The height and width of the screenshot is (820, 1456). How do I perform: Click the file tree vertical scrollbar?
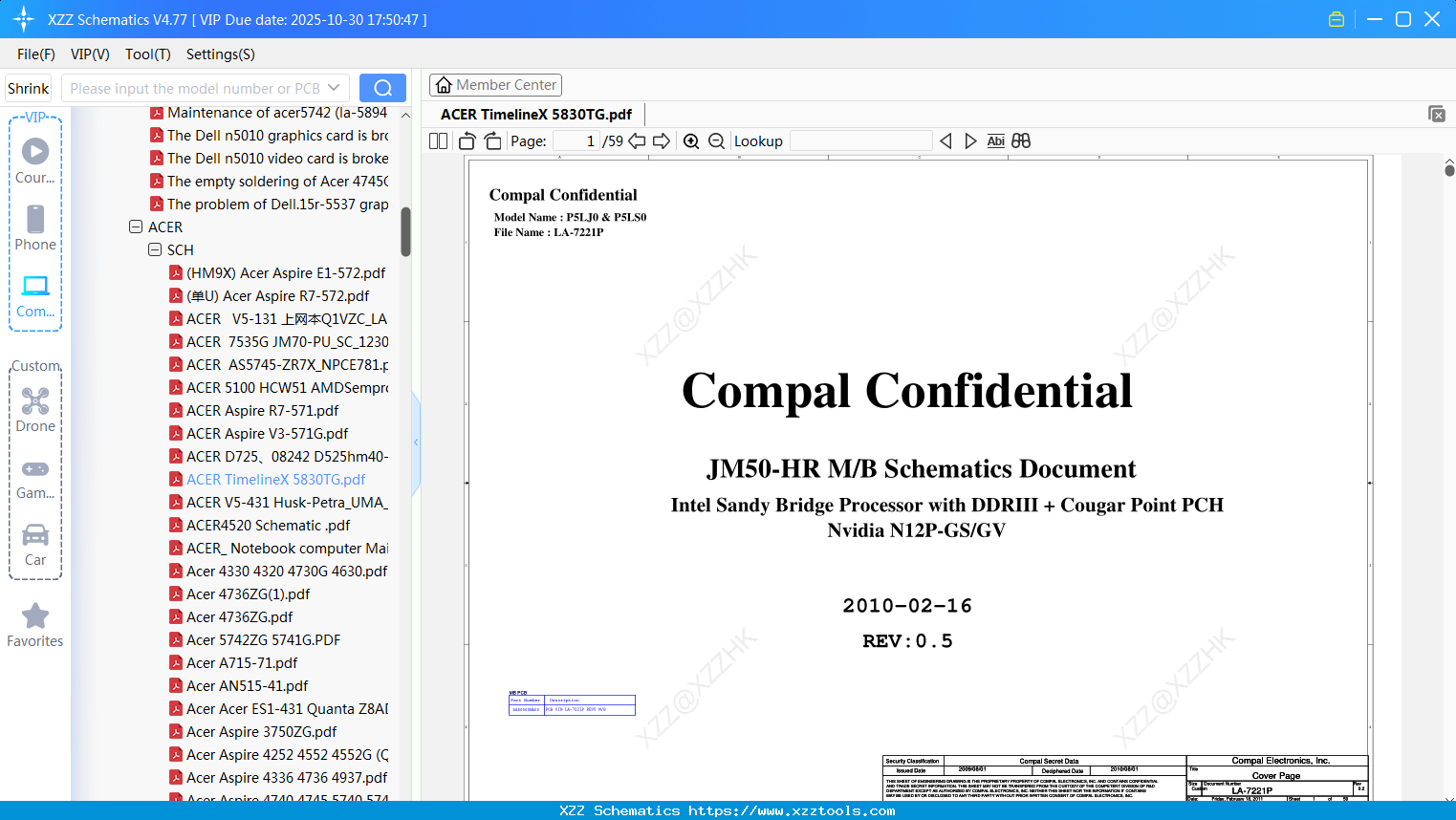point(405,232)
